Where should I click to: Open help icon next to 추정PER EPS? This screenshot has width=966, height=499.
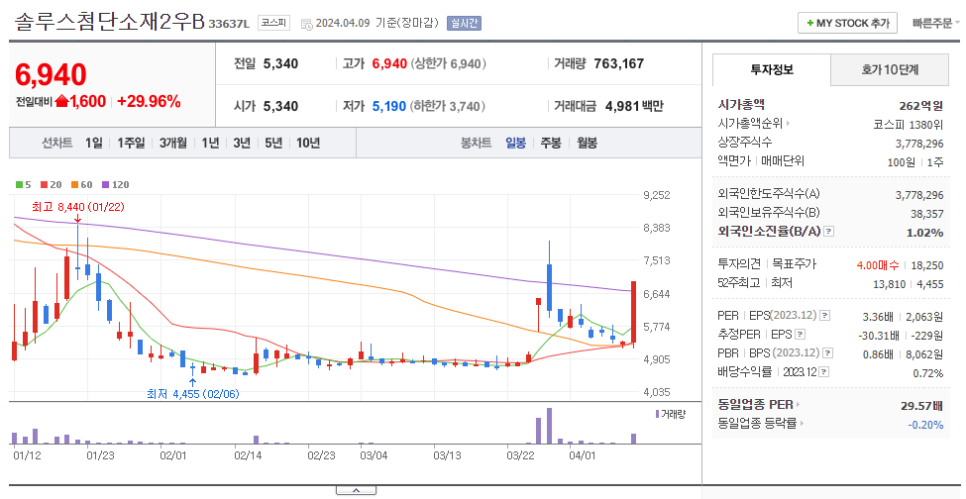point(800,335)
